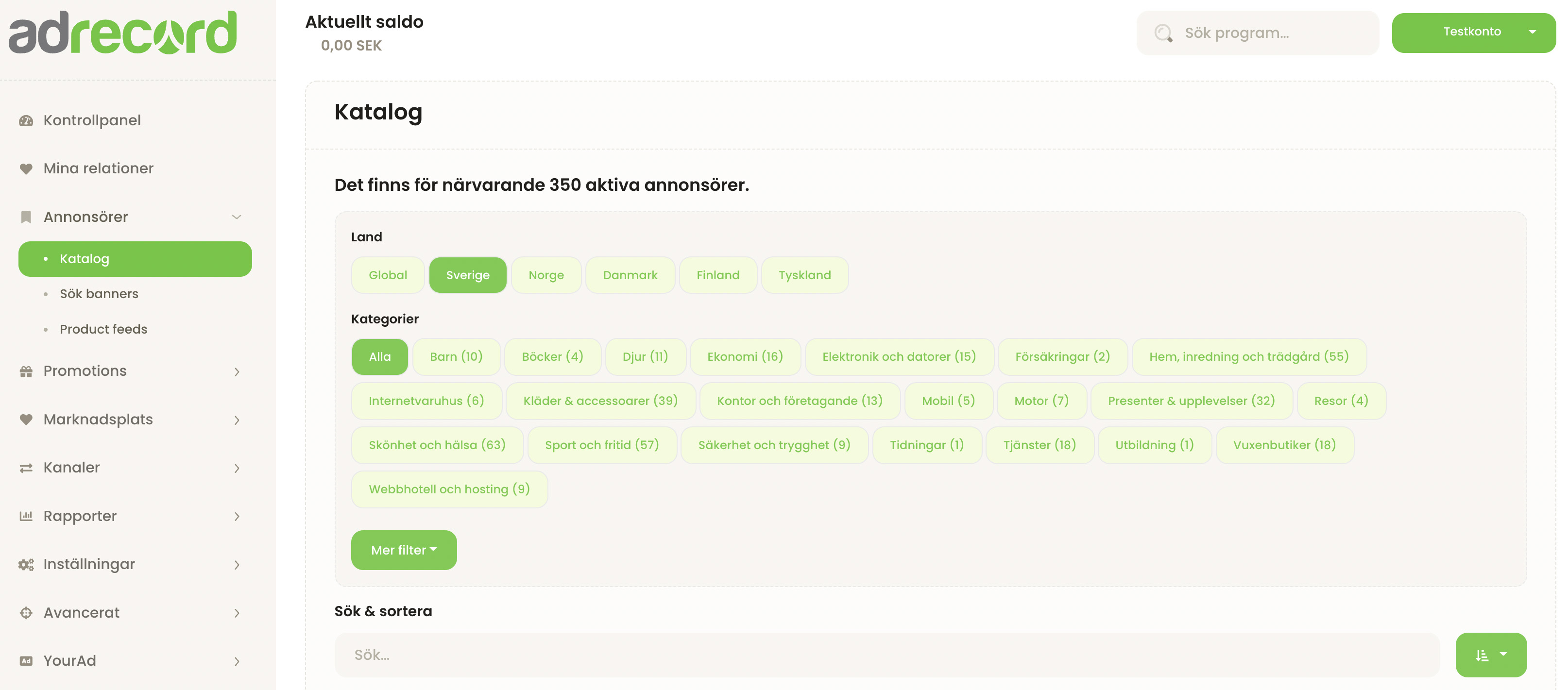This screenshot has width=1568, height=690.
Task: Toggle the Skönhet och hälsa category filter
Action: (436, 445)
